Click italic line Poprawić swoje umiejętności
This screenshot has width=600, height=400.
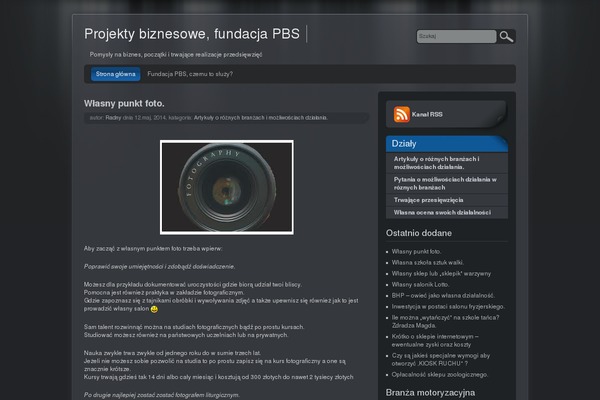159,266
